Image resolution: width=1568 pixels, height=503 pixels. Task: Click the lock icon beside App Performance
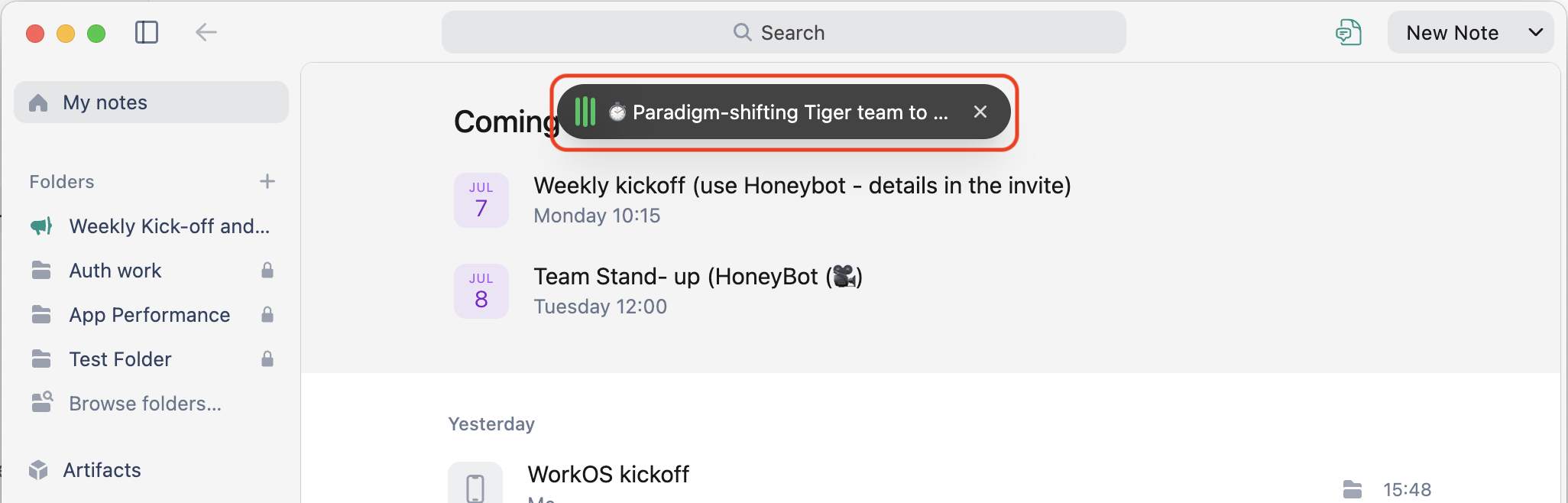267,315
